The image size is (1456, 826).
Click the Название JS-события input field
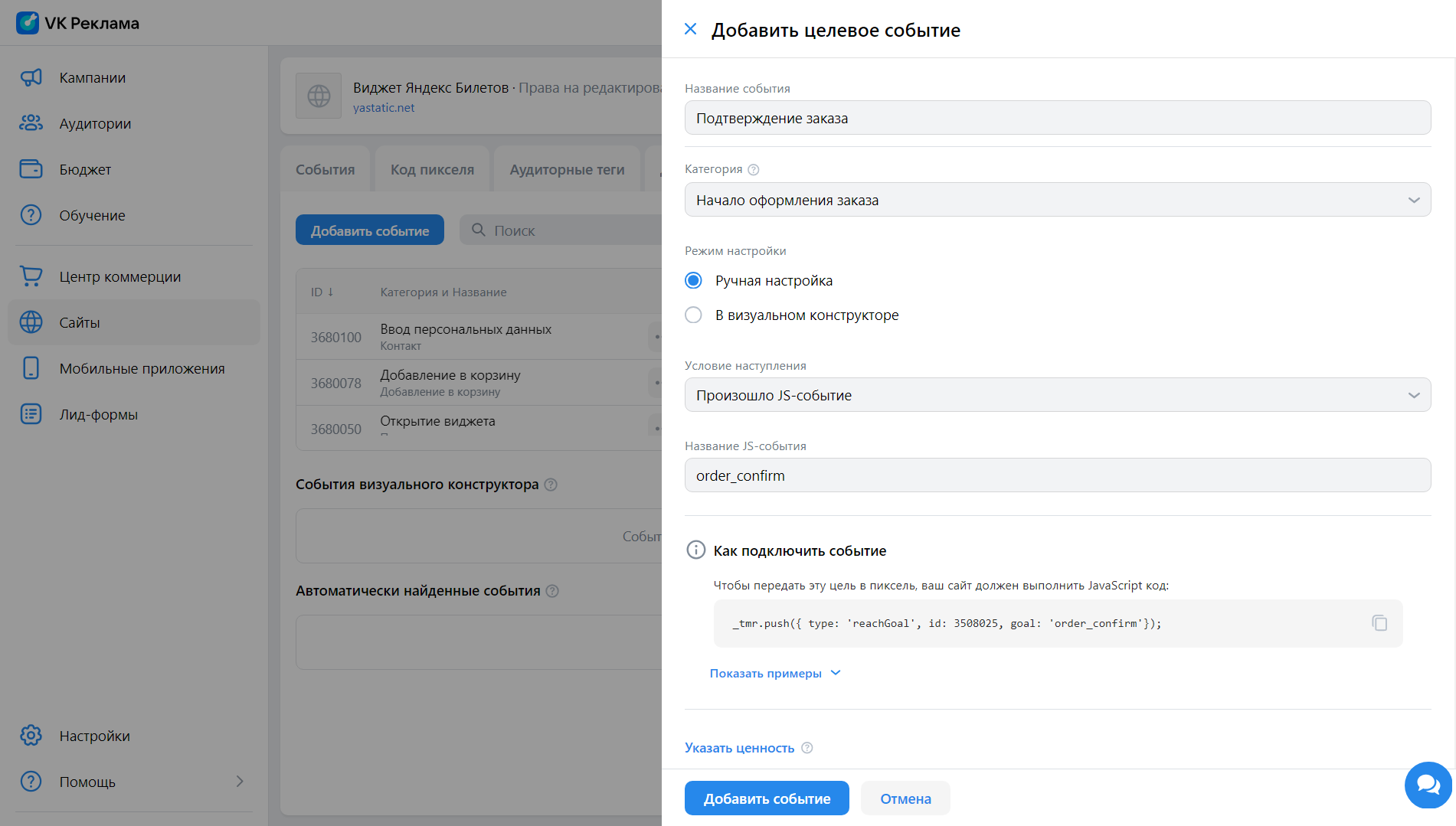[x=1057, y=475]
